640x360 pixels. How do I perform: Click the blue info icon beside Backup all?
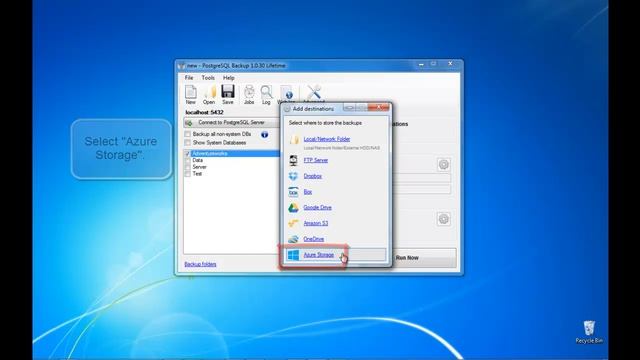[x=264, y=134]
